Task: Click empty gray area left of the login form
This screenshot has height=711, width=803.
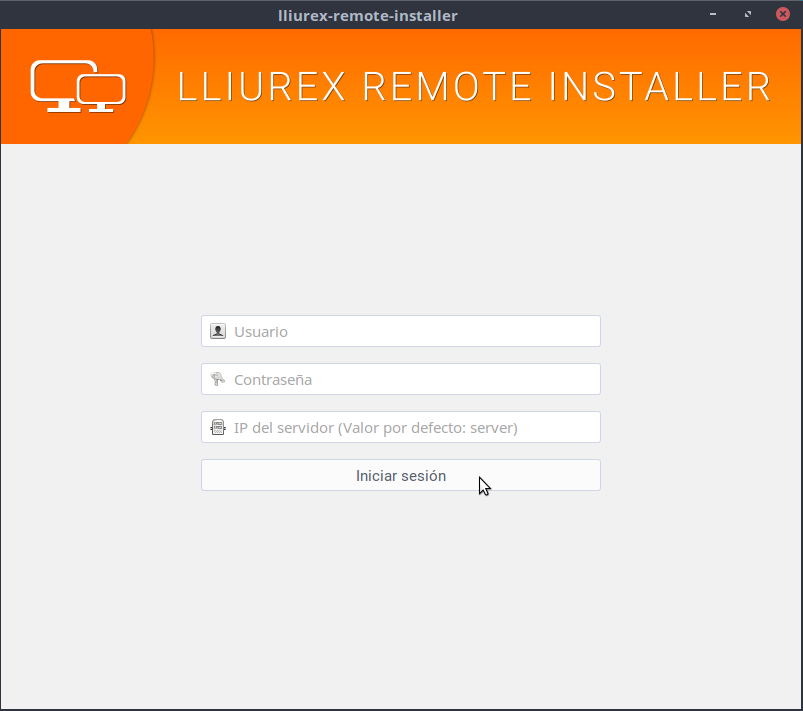Action: [x=100, y=400]
